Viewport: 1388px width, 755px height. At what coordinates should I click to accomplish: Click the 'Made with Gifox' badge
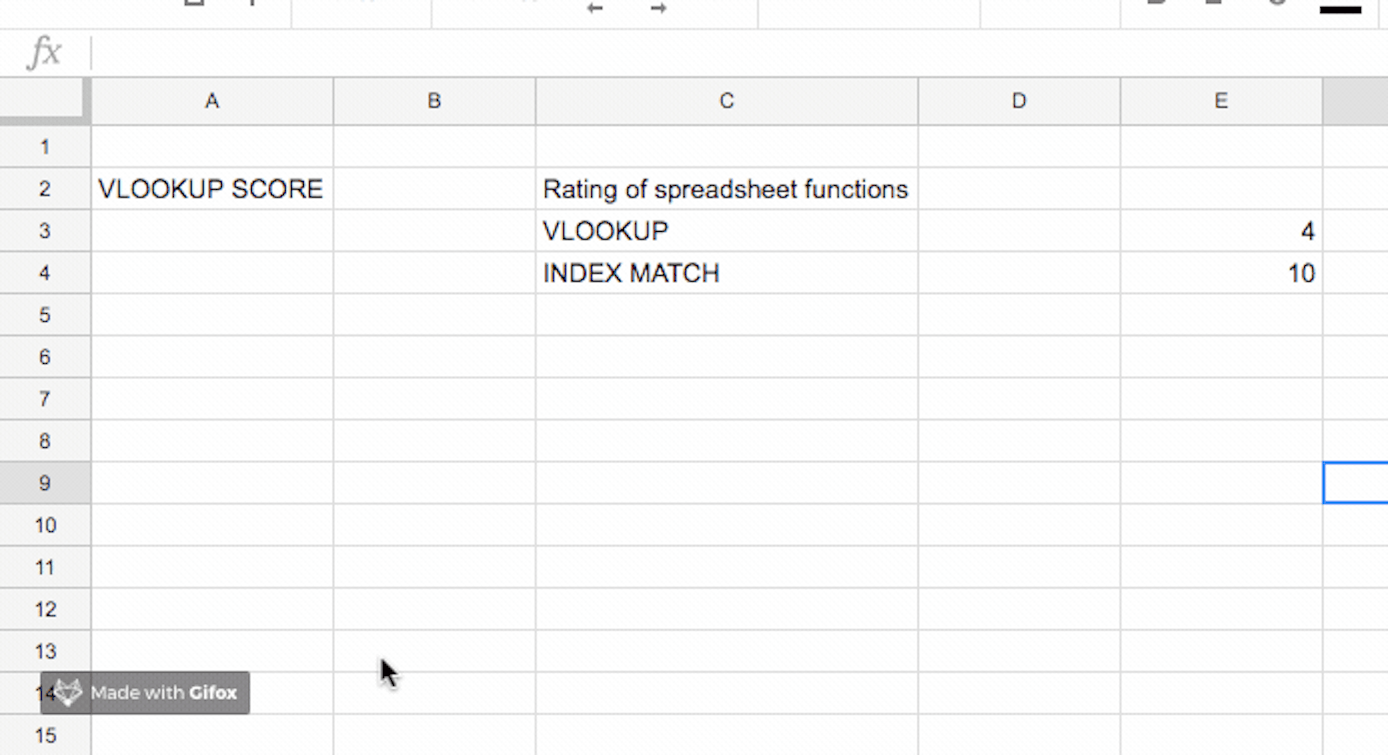pyautogui.click(x=146, y=692)
